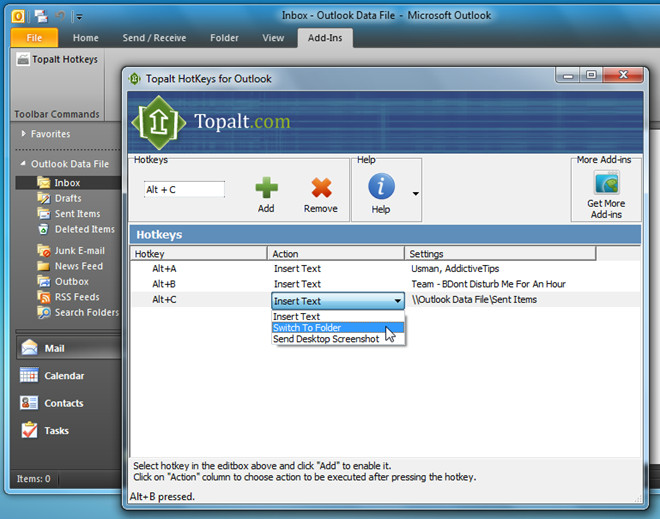
Task: Switch to Mail navigation pane
Action: pyautogui.click(x=68, y=348)
